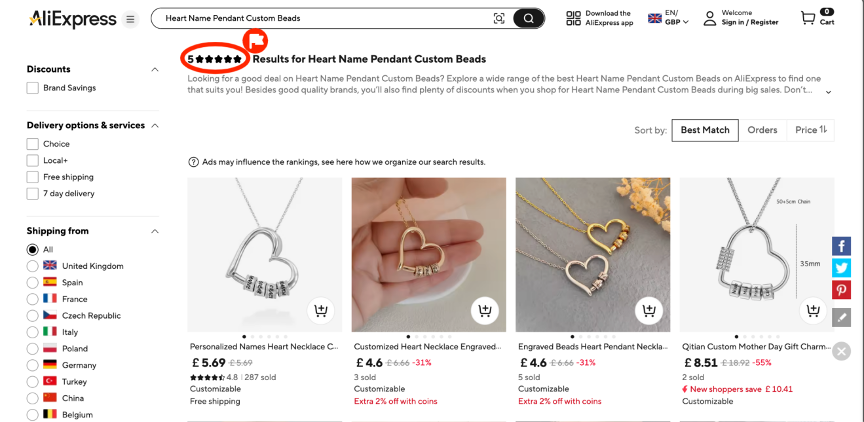Screen dimensions: 864x422
Task: Select the Best Match sort option
Action: click(x=705, y=130)
